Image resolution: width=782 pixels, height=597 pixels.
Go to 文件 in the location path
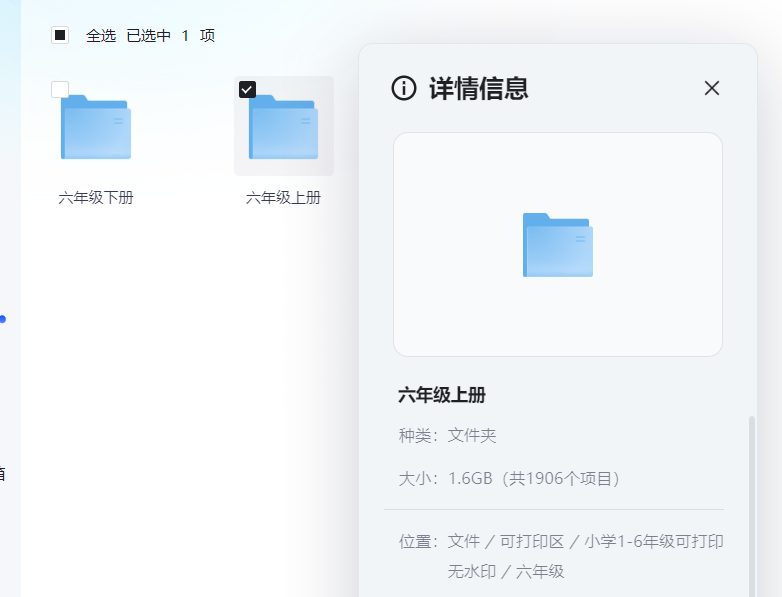click(x=464, y=541)
